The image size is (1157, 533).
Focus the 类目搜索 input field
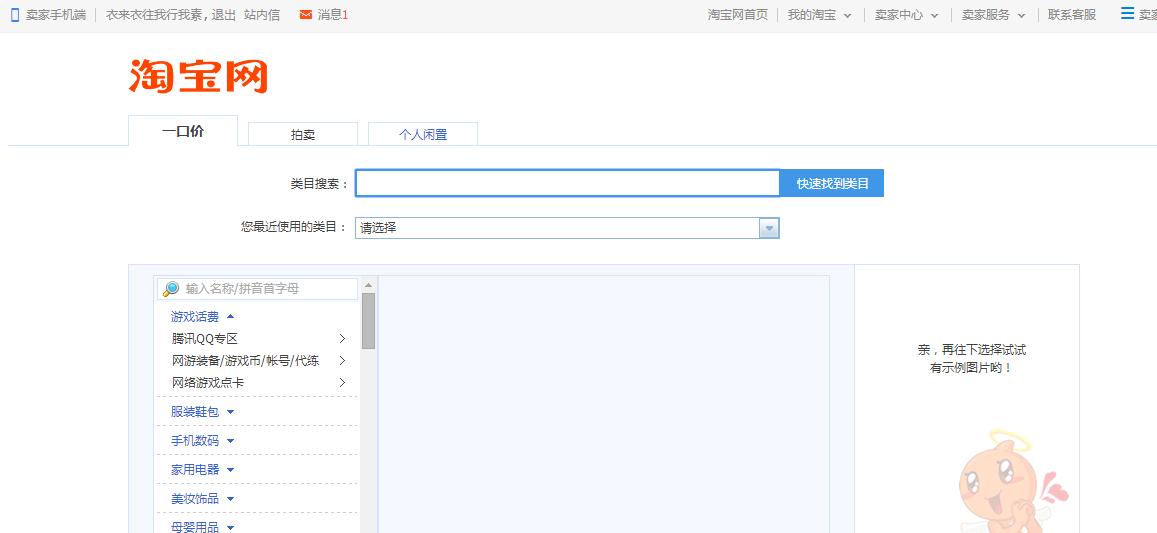[x=567, y=184]
